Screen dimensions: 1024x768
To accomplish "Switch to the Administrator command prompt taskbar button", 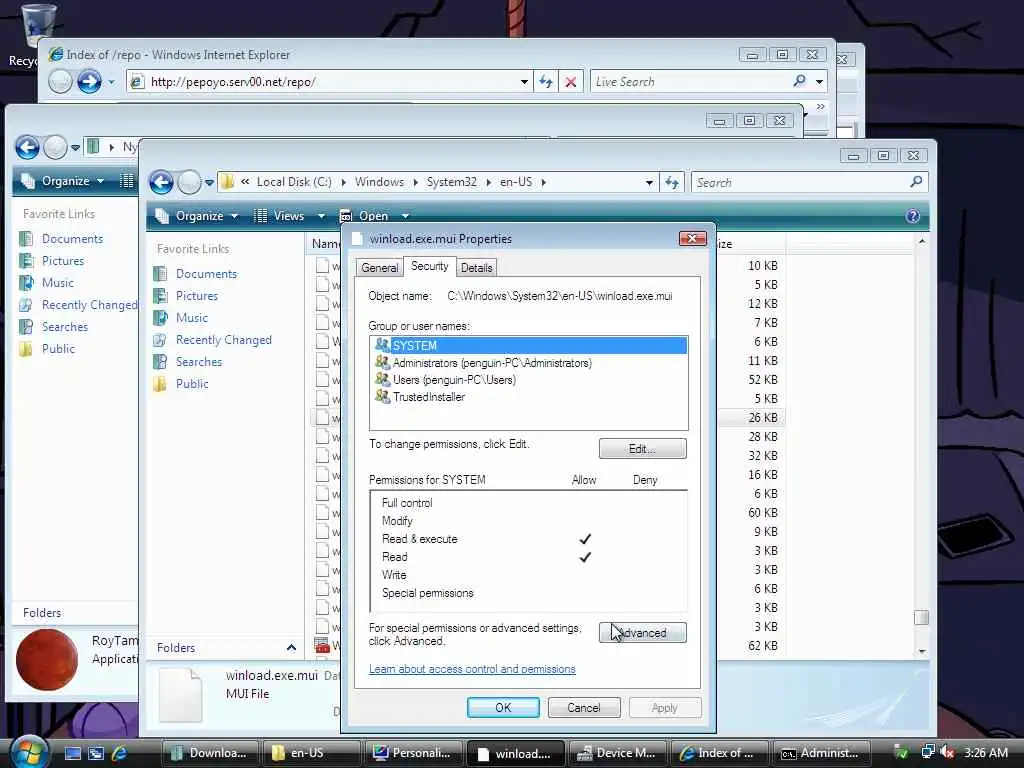I will pos(822,753).
